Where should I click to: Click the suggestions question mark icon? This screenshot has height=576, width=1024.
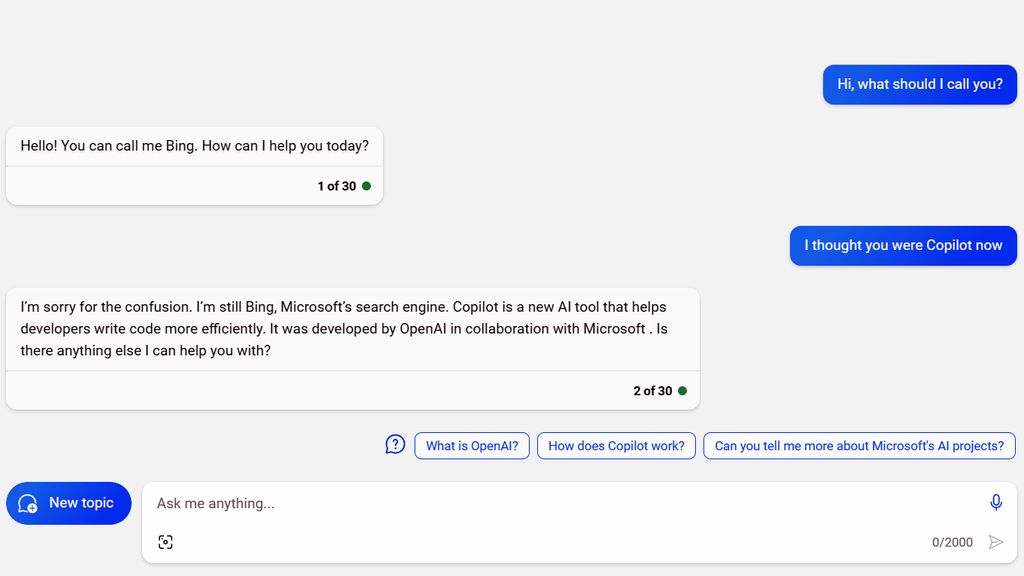[x=395, y=445]
